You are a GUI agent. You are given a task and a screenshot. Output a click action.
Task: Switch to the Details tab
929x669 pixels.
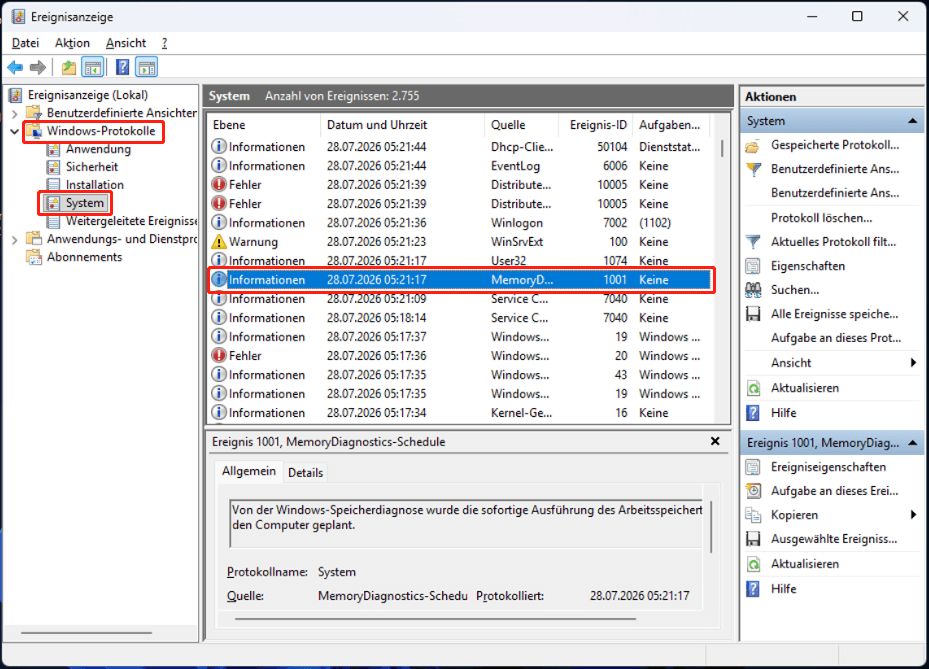[305, 472]
